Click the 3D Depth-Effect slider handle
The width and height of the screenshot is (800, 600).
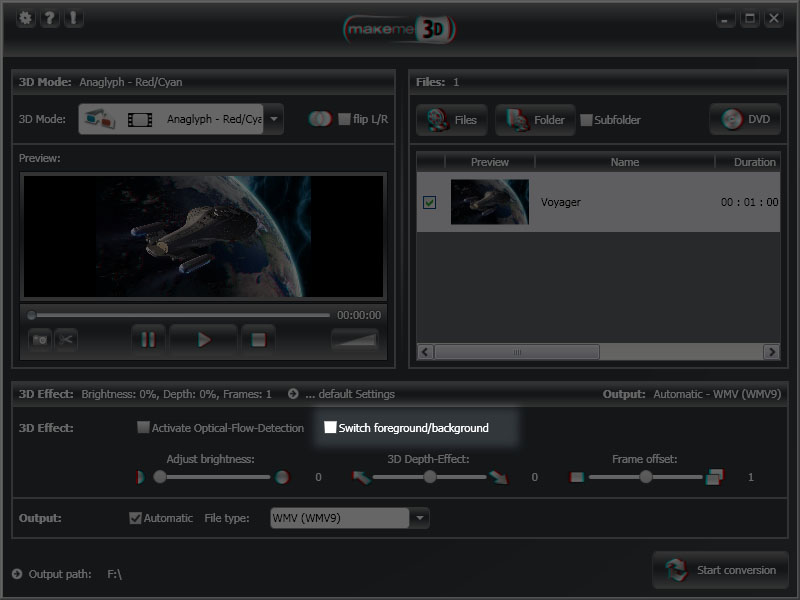430,477
